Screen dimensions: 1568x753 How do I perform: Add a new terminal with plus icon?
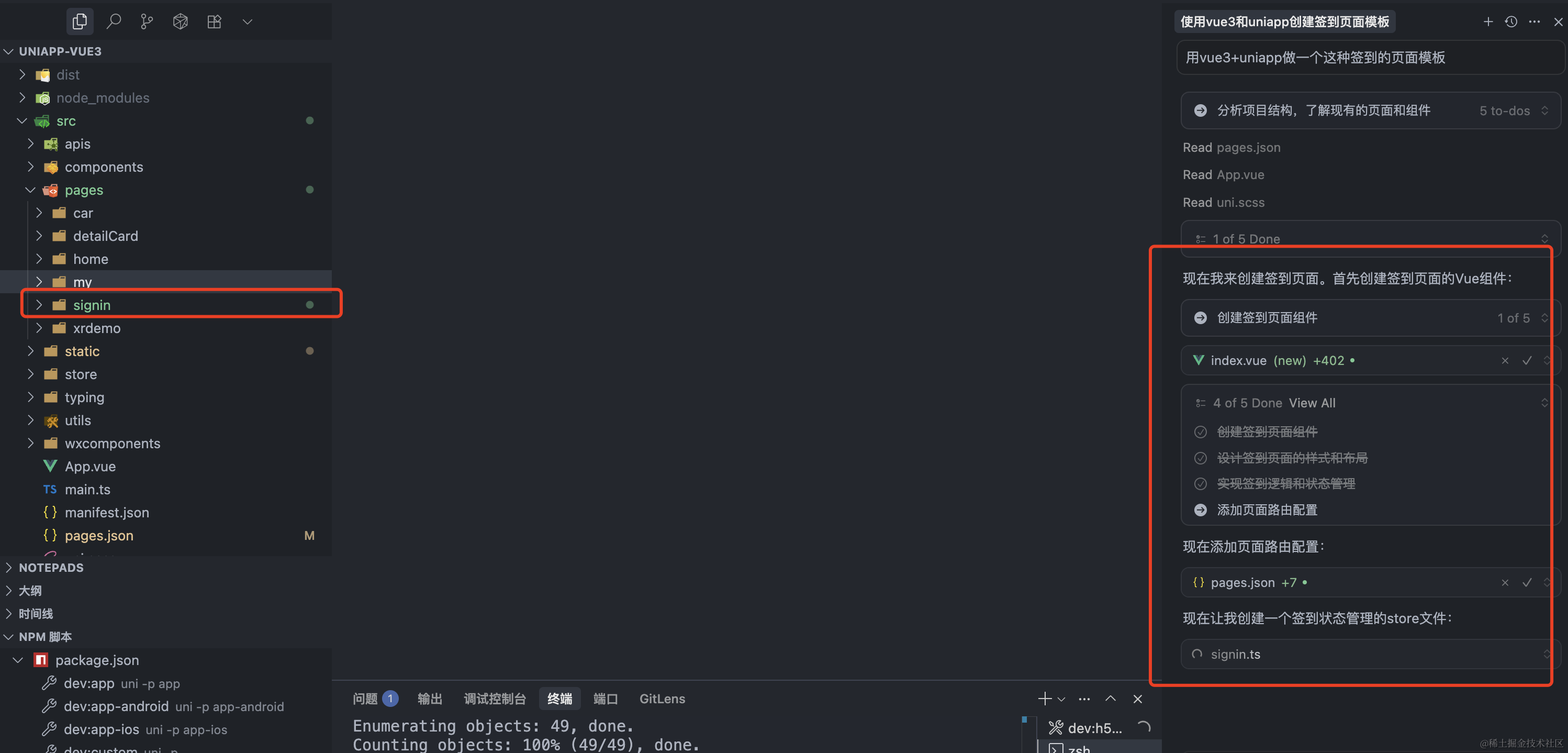tap(1045, 698)
